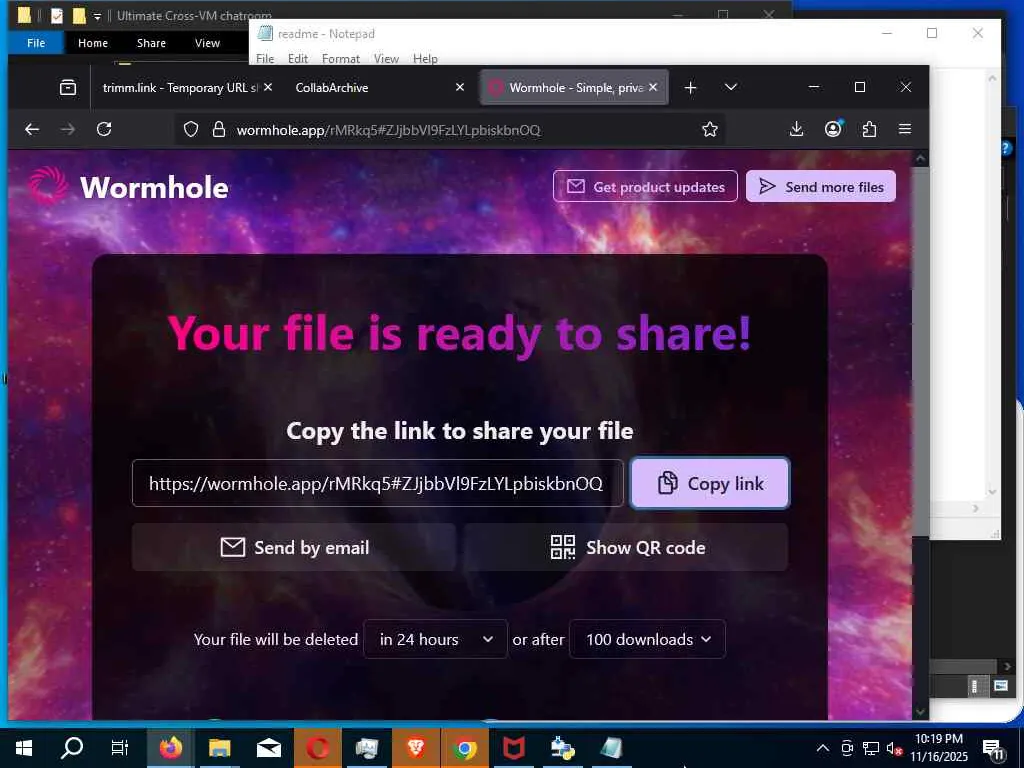
Task: Open File Explorer File tab
Action: 36,43
